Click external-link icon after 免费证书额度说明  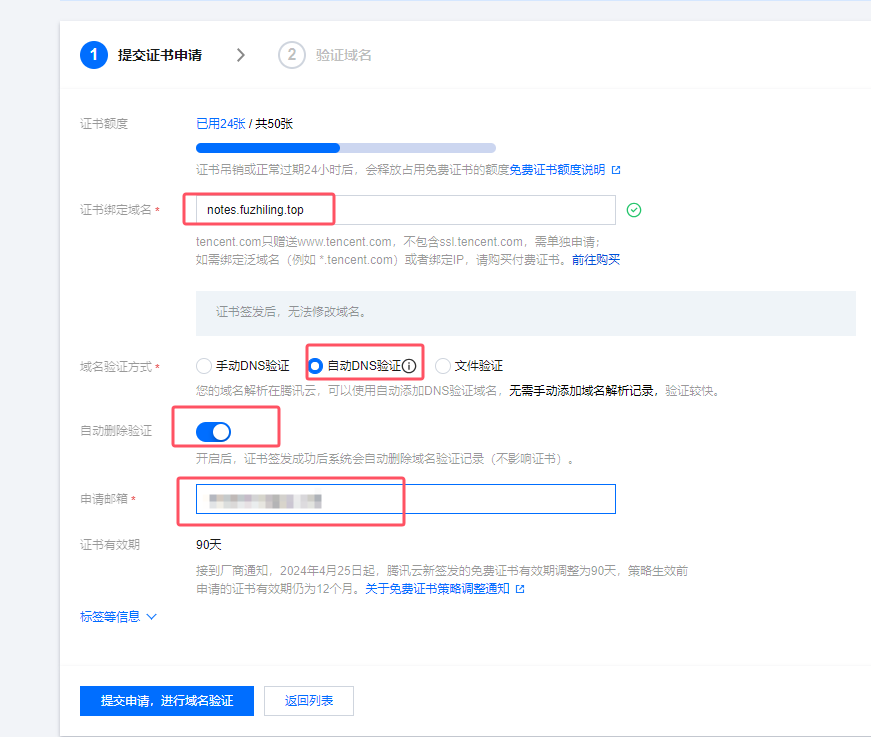click(616, 170)
